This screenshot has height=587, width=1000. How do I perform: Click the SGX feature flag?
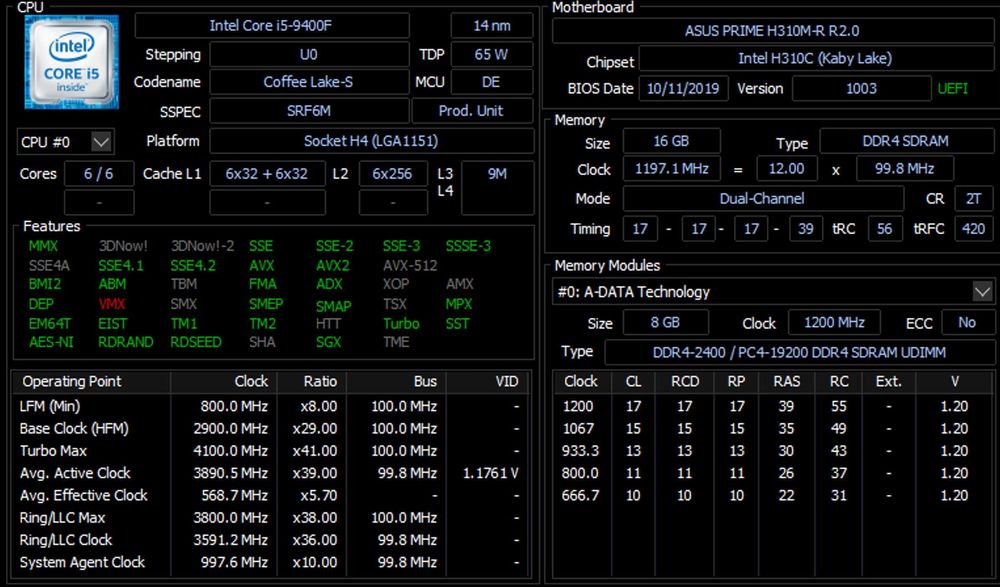click(x=328, y=342)
